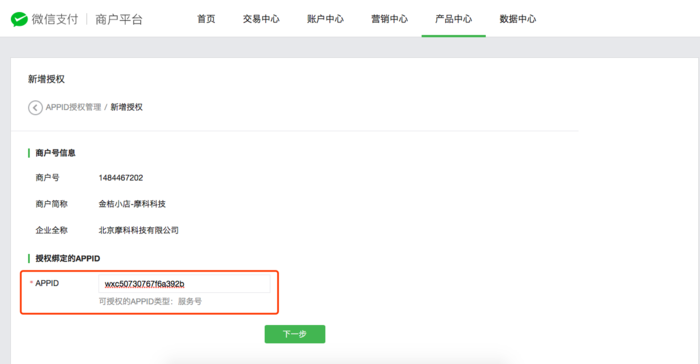Switch to the 数据中心 tab
Image resolution: width=700 pixels, height=364 pixels.
(x=518, y=19)
